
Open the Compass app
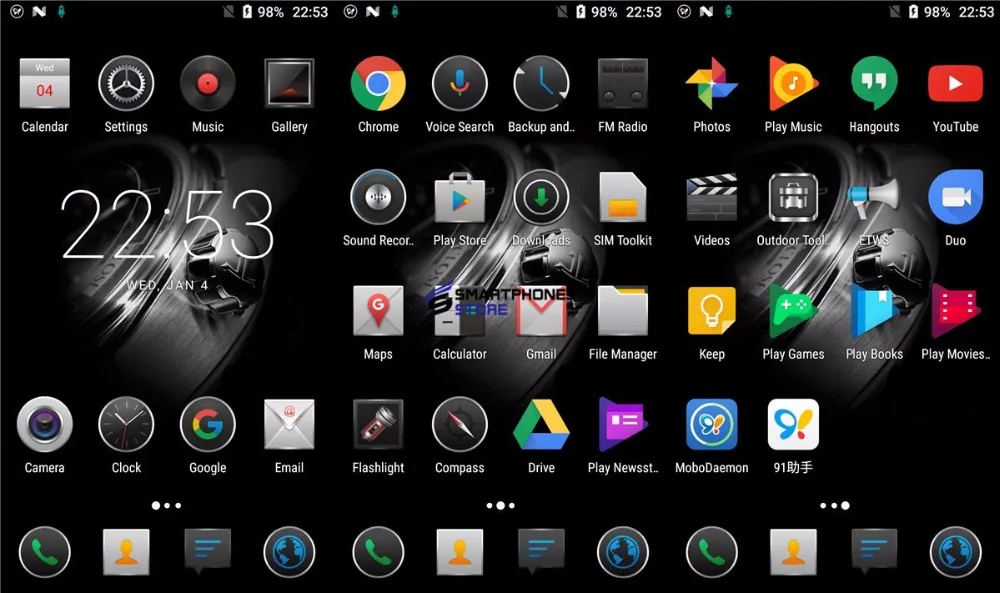(460, 424)
